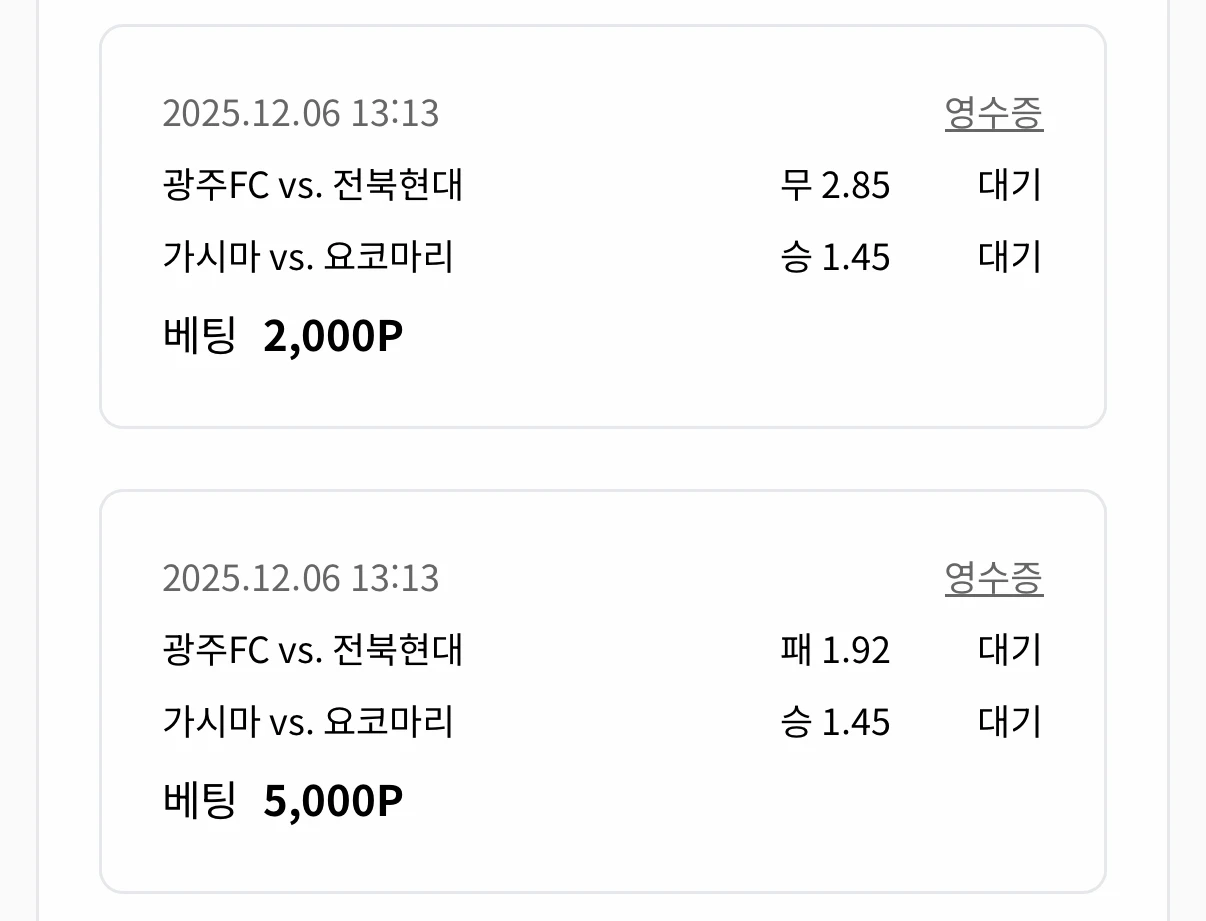This screenshot has width=1206, height=921.
Task: Click the 가시마 vs. 요코마리 match in the second bet
Action: click(x=305, y=721)
